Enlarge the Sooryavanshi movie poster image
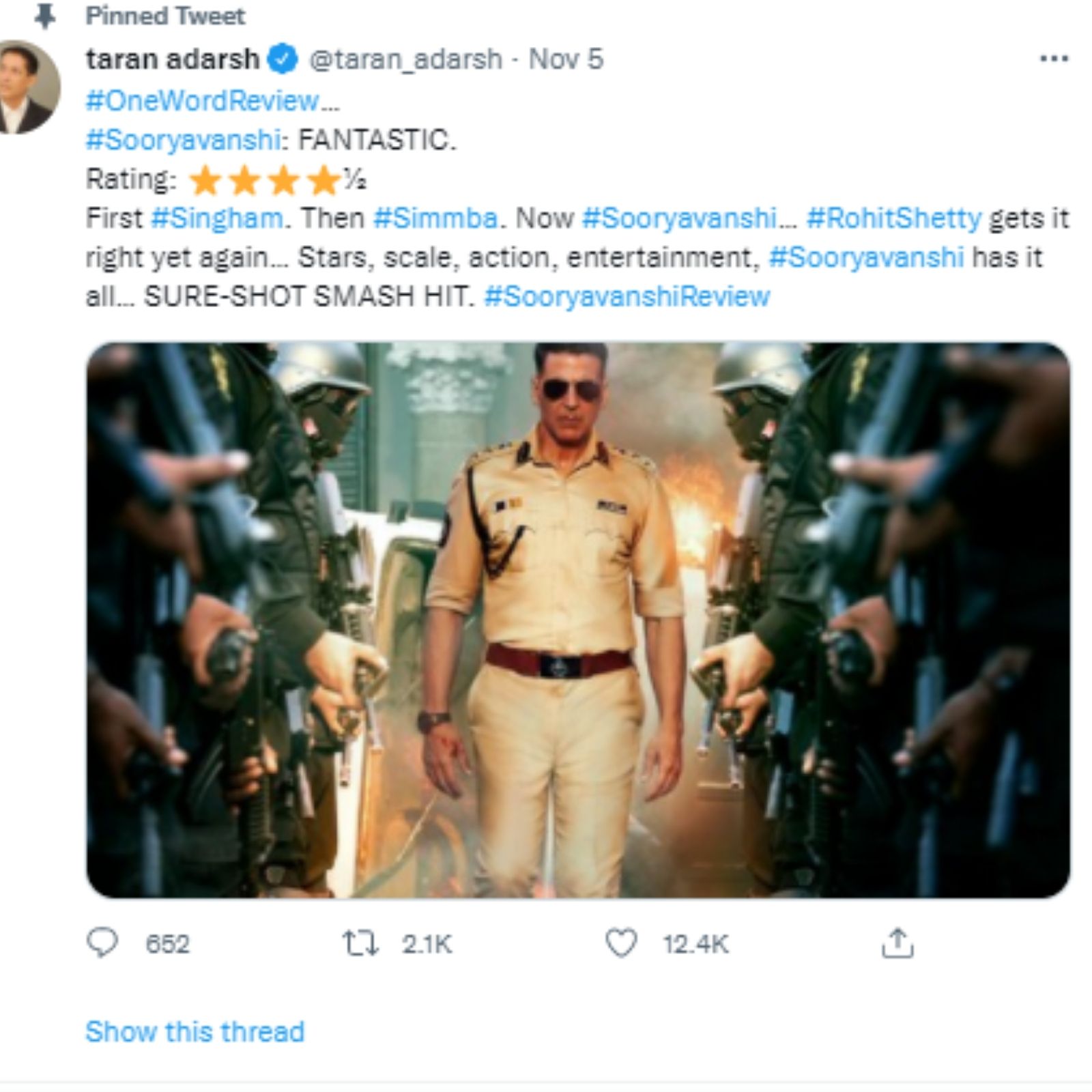Viewport: 1092px width, 1092px height. click(x=577, y=620)
